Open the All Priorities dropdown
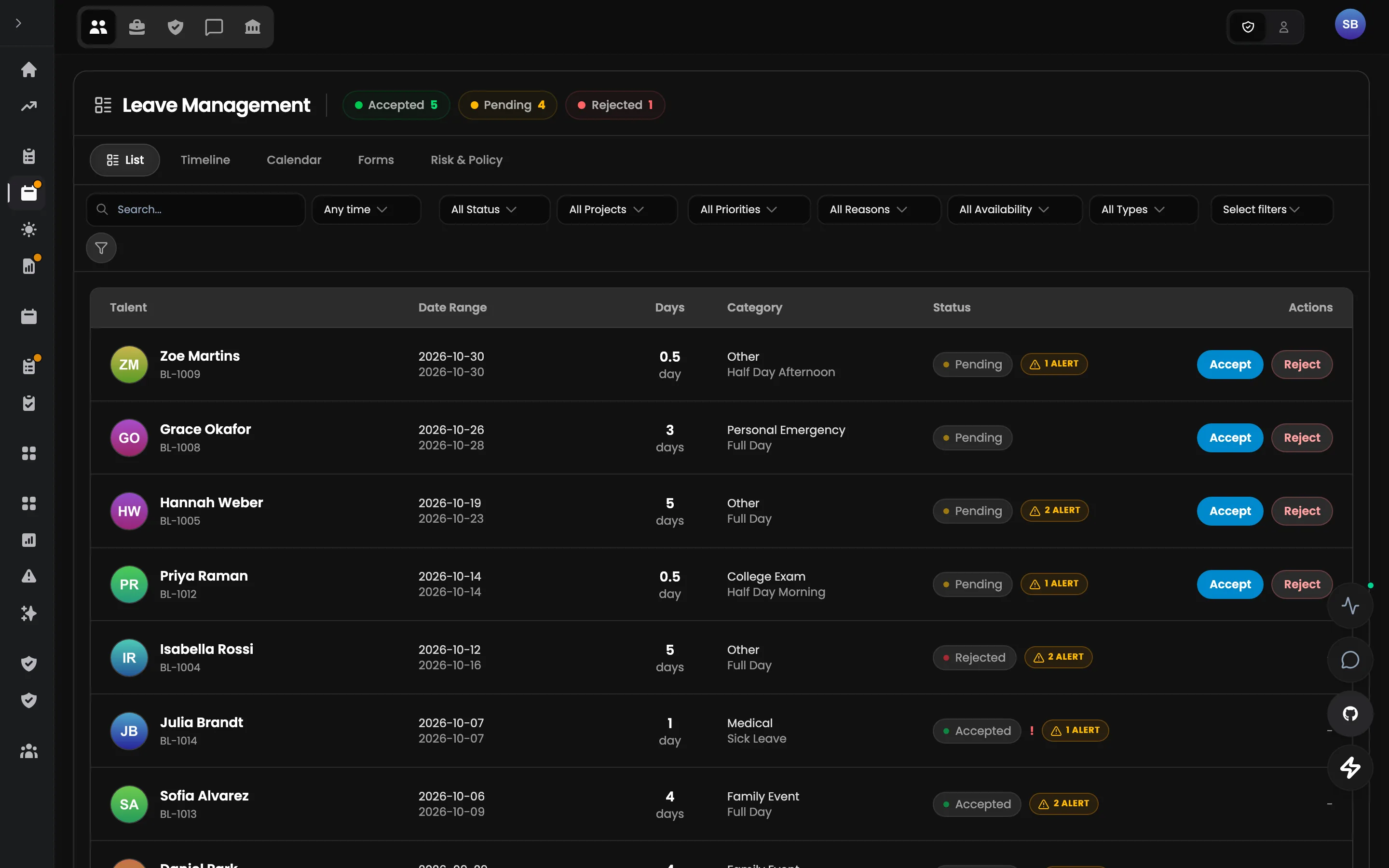Image resolution: width=1389 pixels, height=868 pixels. [x=749, y=210]
